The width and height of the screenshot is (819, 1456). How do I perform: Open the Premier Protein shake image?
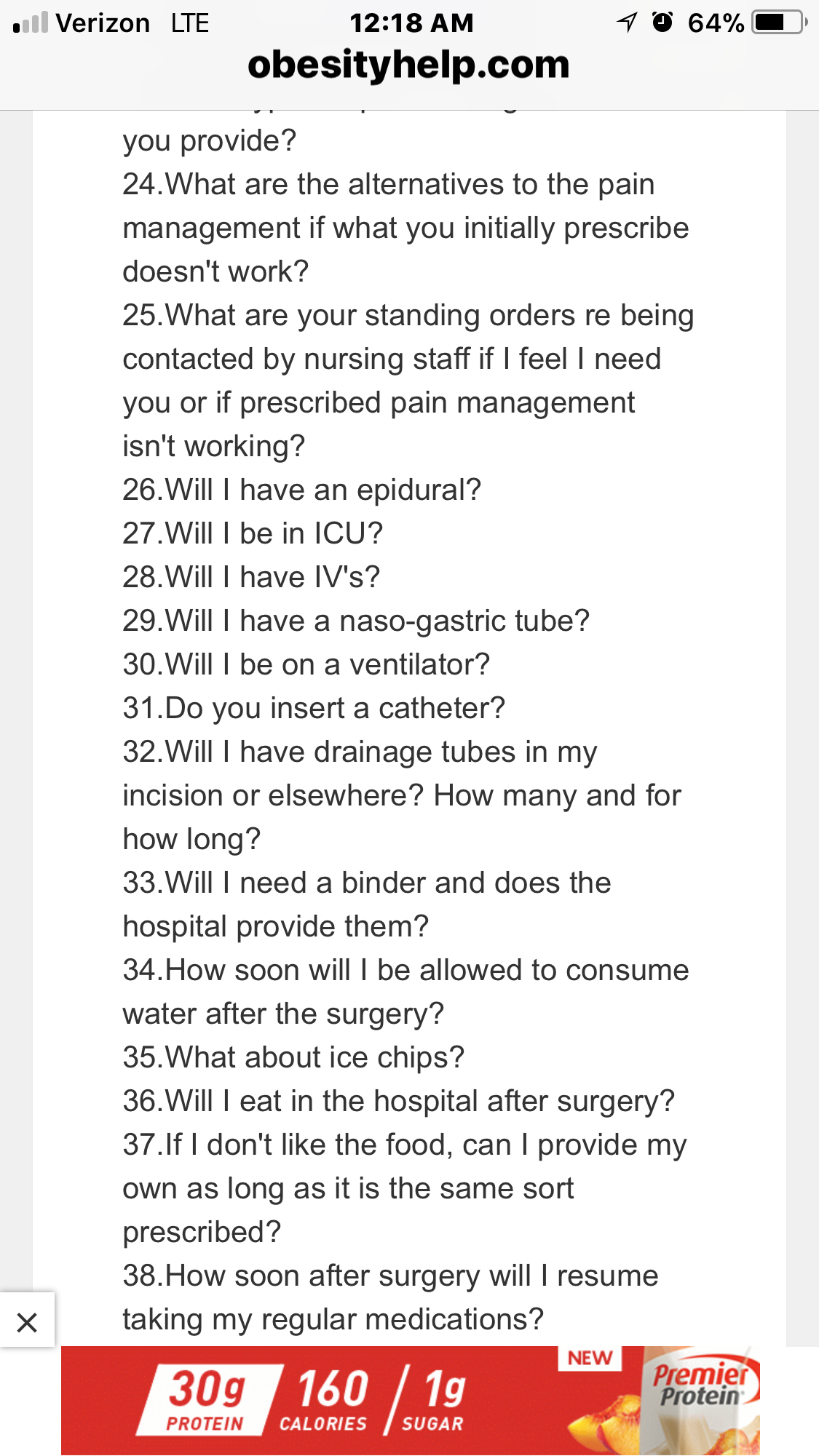pos(700,1401)
